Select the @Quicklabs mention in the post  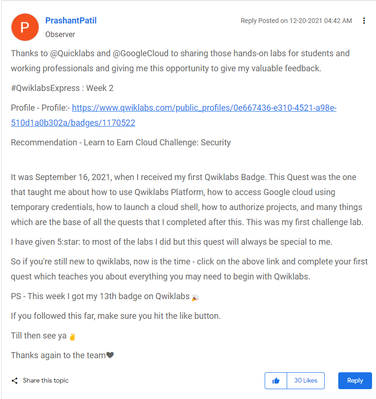pyautogui.click(x=72, y=53)
